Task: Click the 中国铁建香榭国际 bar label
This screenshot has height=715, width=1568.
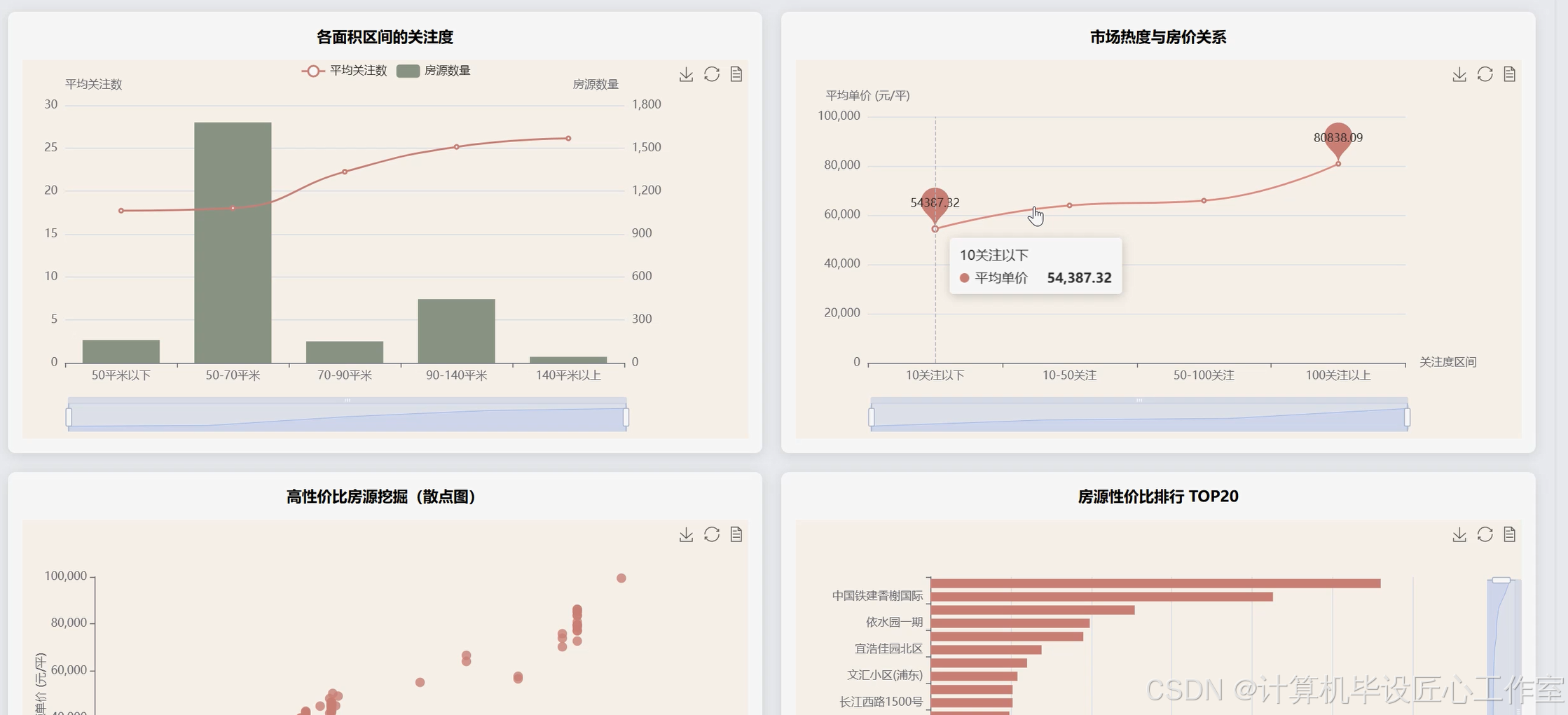Action: [x=877, y=595]
